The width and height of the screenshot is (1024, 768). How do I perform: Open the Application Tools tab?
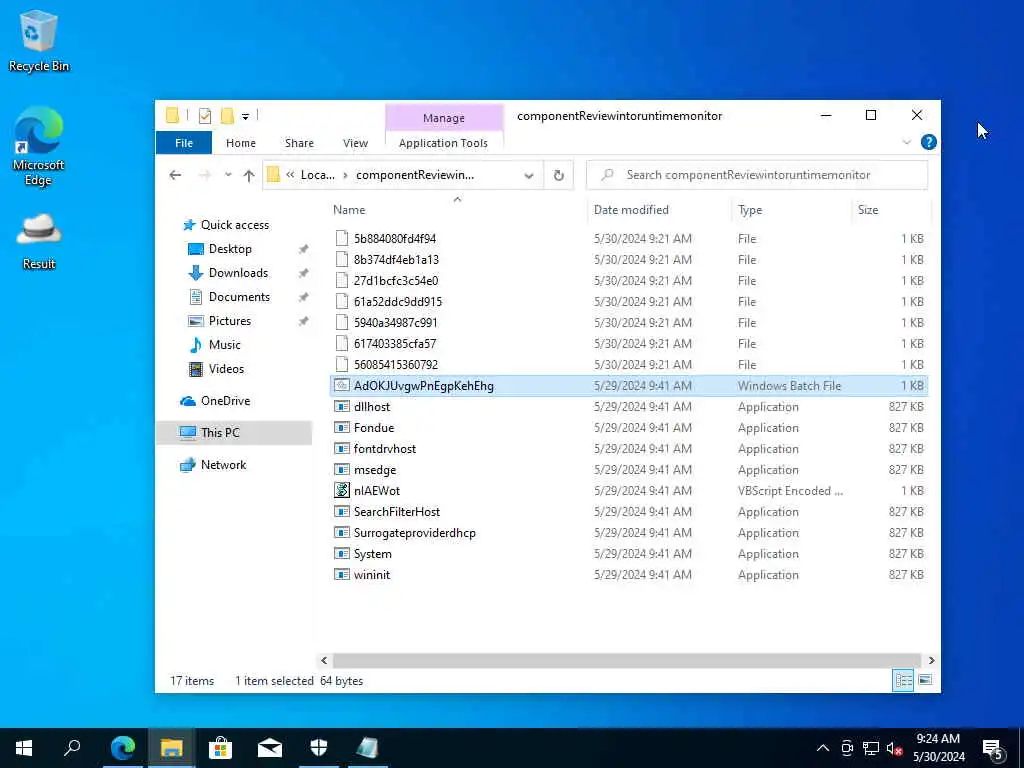(x=443, y=143)
